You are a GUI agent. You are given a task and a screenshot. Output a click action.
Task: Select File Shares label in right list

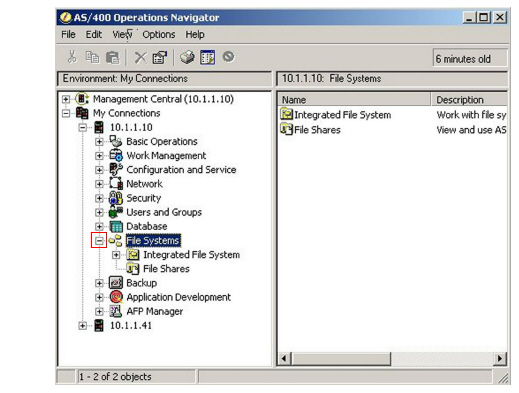317,130
